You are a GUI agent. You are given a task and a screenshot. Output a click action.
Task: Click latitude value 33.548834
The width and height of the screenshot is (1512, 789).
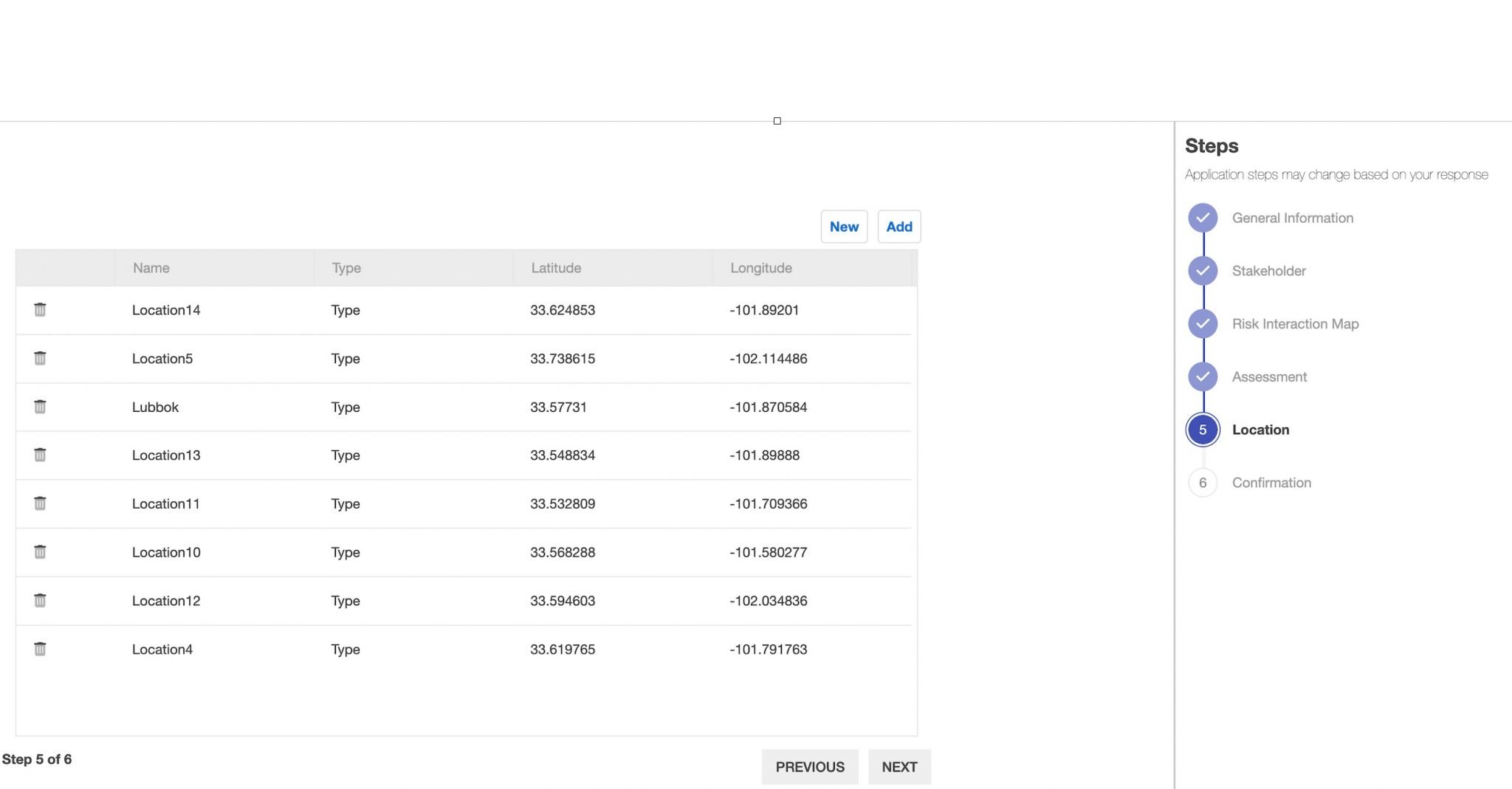[563, 455]
